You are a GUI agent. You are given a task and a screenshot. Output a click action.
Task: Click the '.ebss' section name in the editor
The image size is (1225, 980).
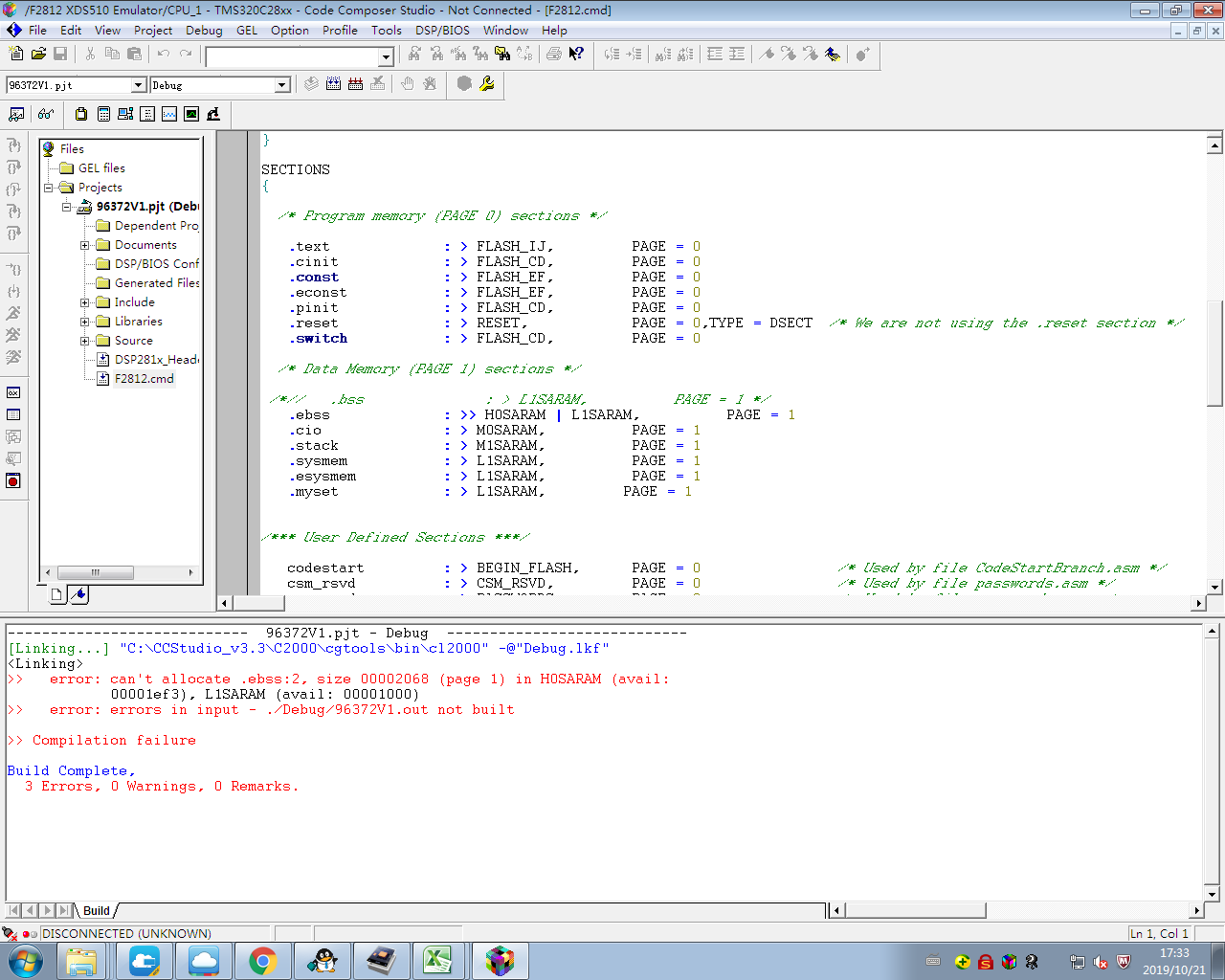pyautogui.click(x=312, y=415)
